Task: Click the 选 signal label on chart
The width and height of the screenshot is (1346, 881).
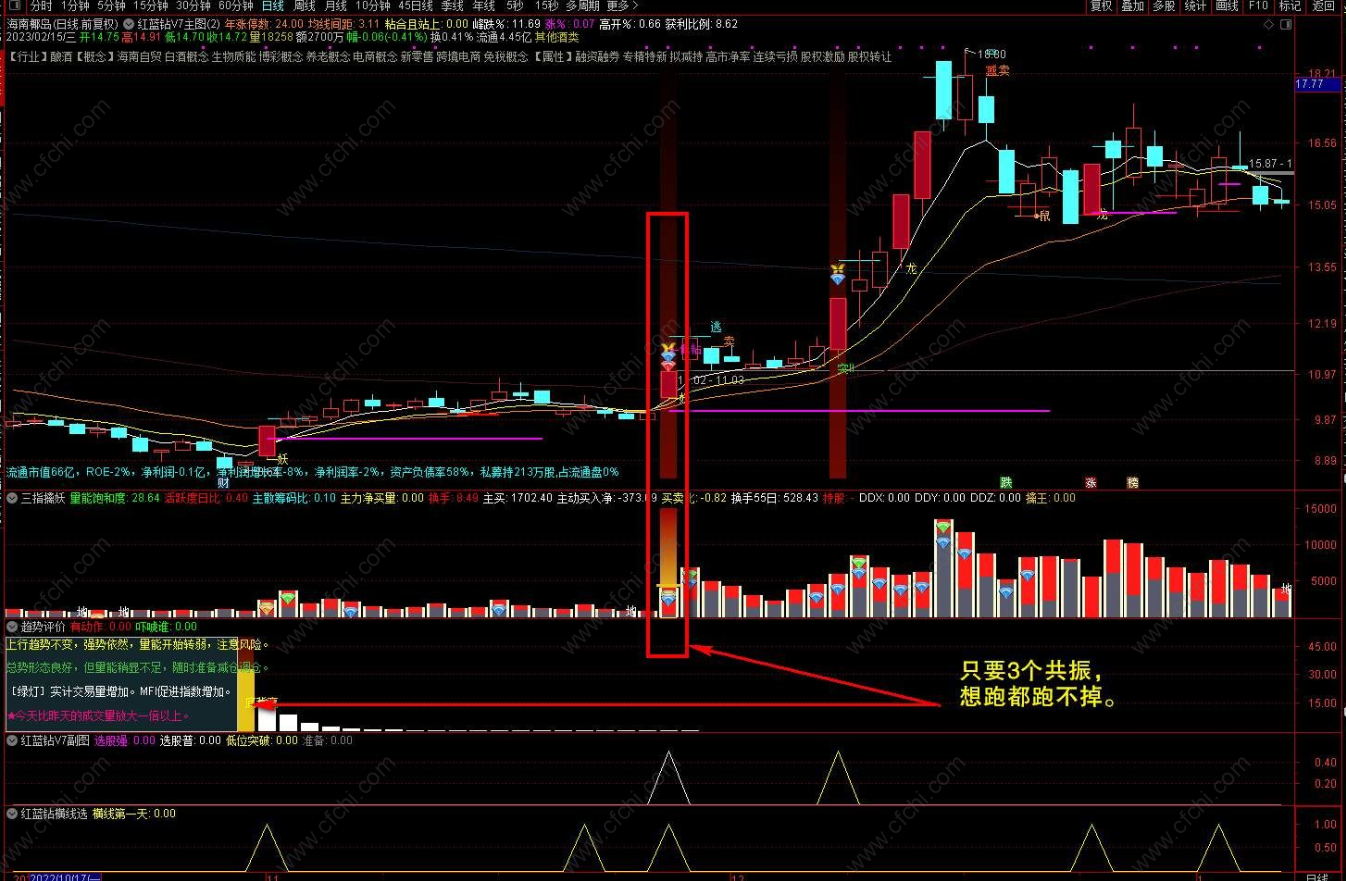Action: [x=716, y=327]
